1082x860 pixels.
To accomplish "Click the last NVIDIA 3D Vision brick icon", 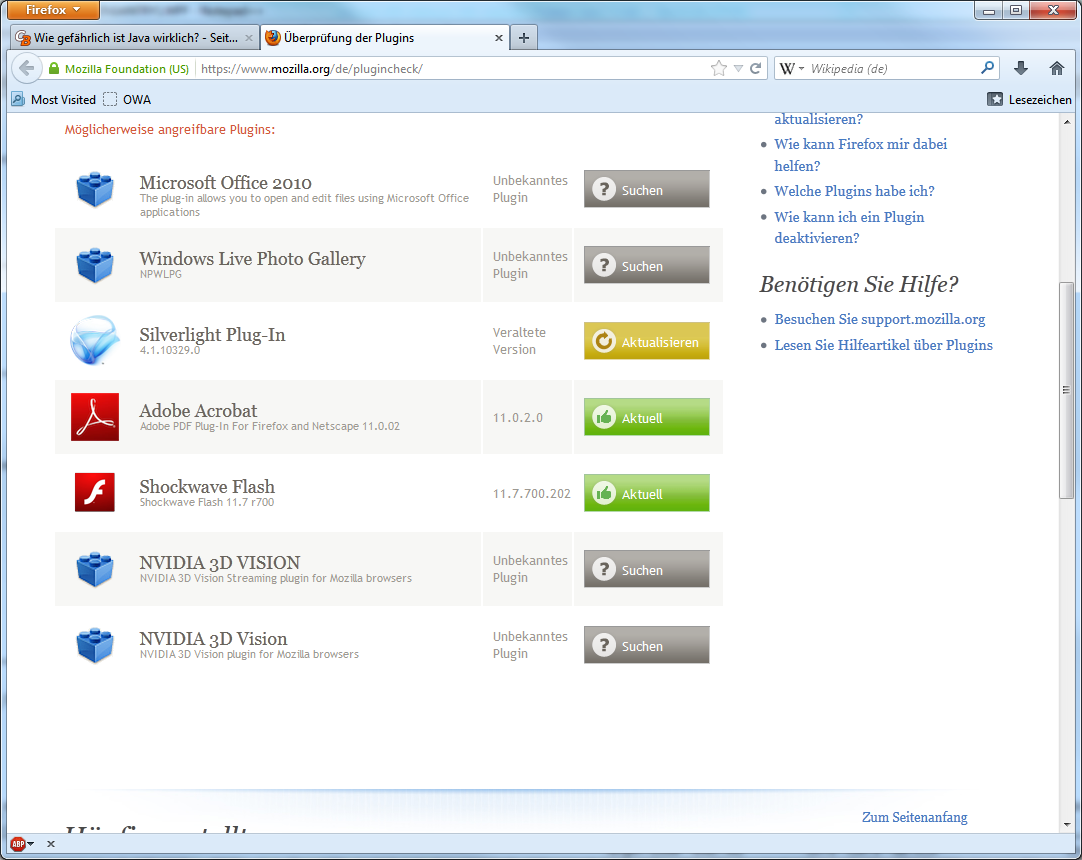I will (x=95, y=645).
